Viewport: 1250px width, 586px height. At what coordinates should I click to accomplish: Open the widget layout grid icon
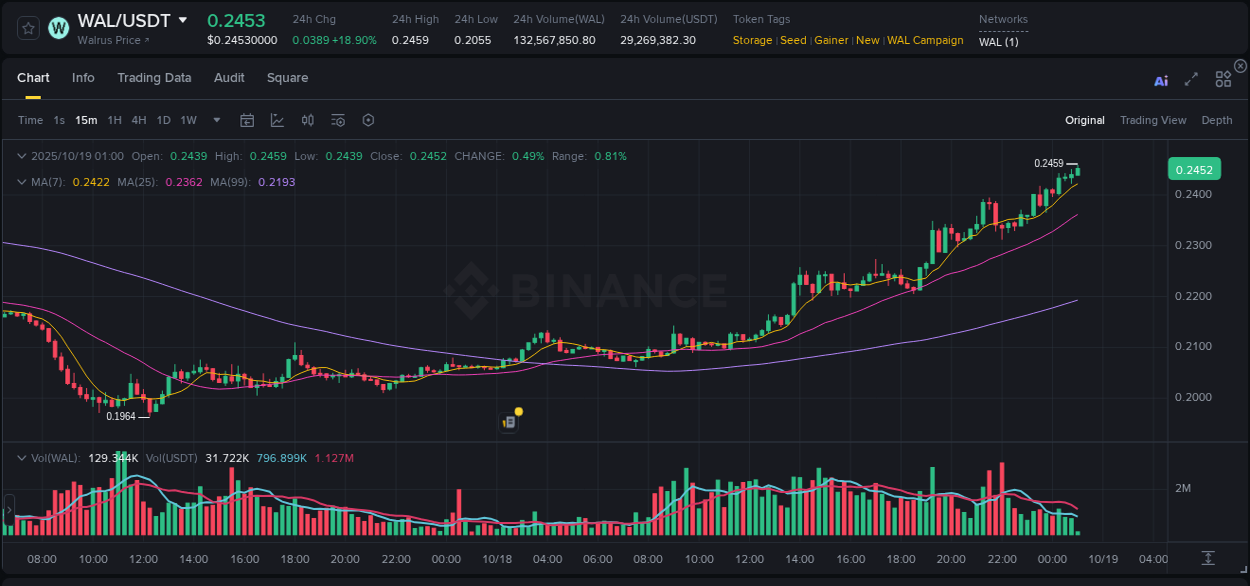[x=1223, y=78]
